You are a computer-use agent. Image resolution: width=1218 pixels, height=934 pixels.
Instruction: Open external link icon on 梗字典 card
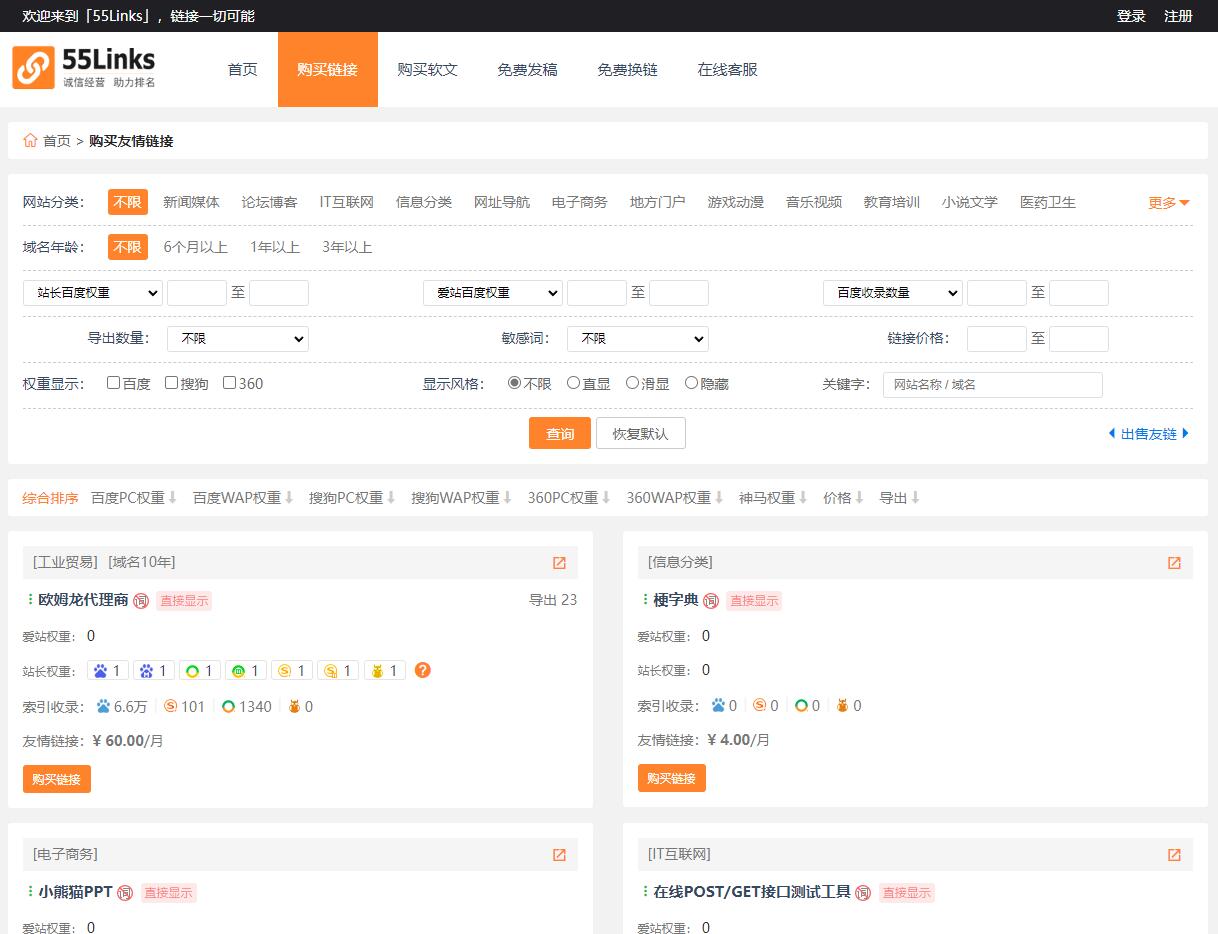(x=1174, y=563)
